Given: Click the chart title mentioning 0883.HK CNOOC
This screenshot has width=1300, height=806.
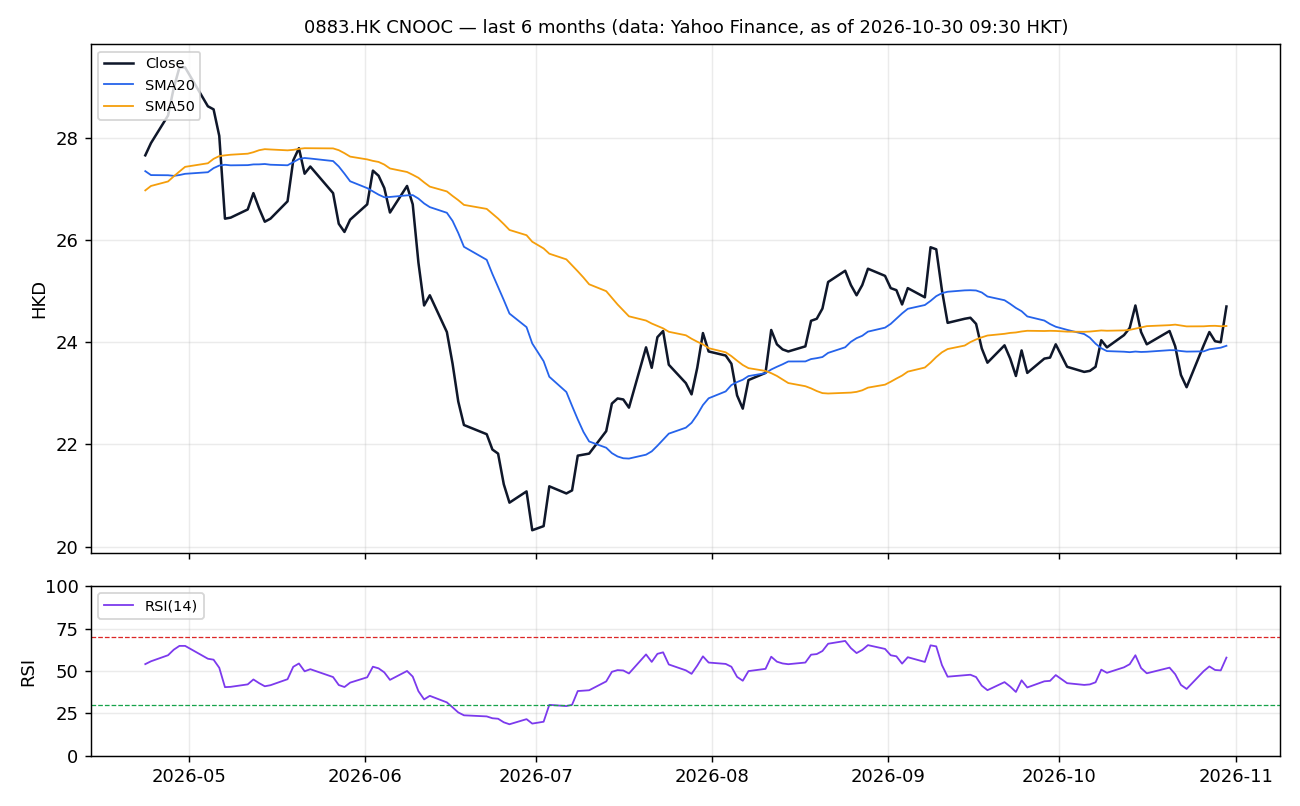Looking at the screenshot, I should (686, 27).
